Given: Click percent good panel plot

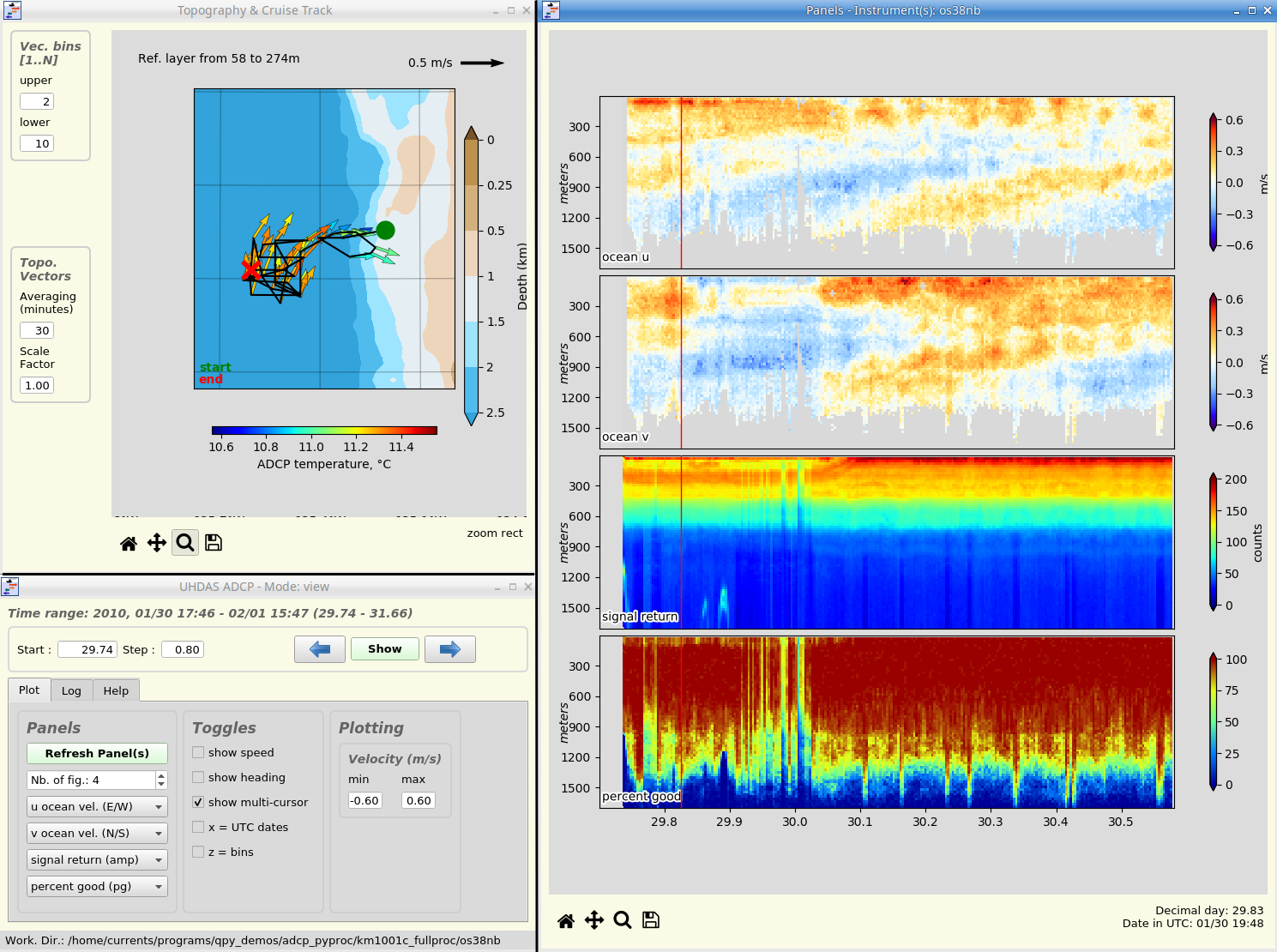Looking at the screenshot, I should pos(887,722).
